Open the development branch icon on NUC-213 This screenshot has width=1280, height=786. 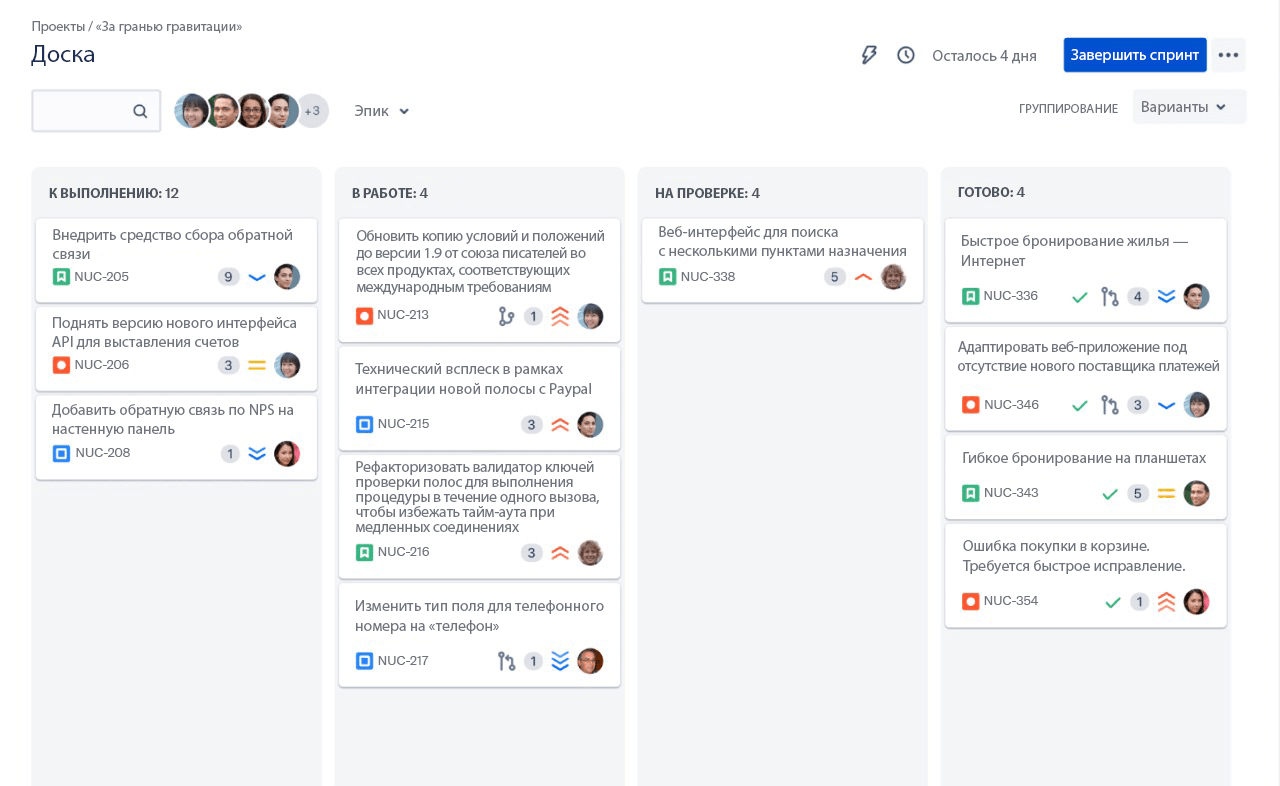click(x=507, y=316)
